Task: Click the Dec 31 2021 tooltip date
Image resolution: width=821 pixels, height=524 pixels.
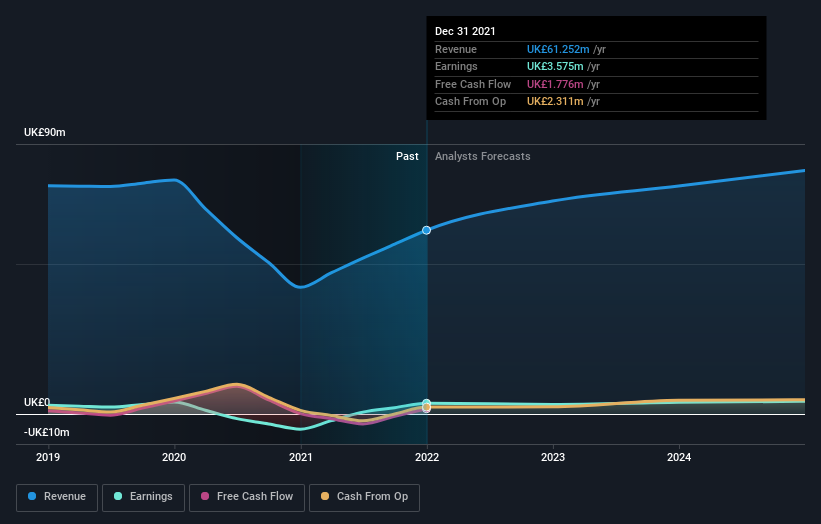Action: pos(465,31)
